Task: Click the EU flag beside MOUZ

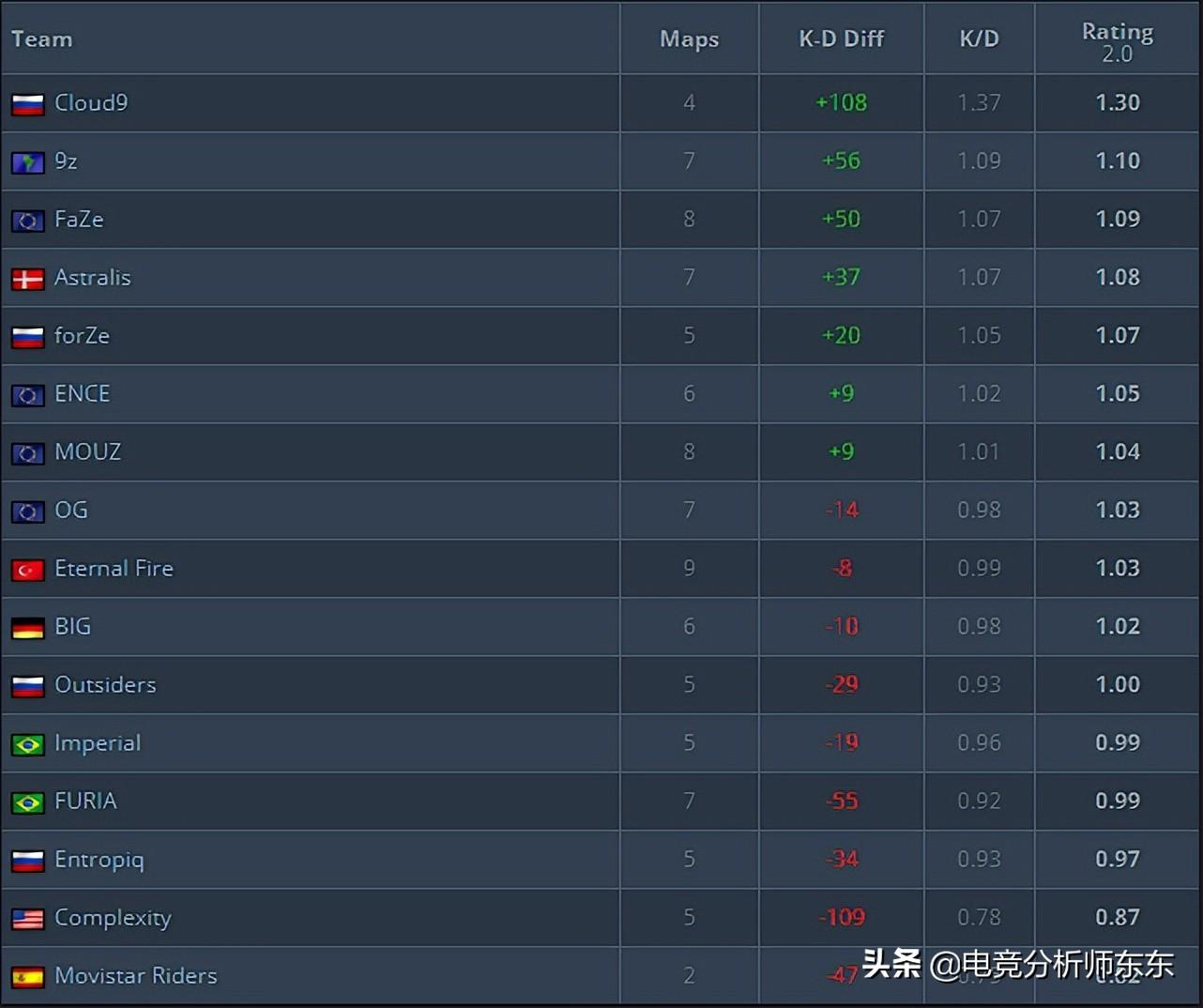Action: 28,453
